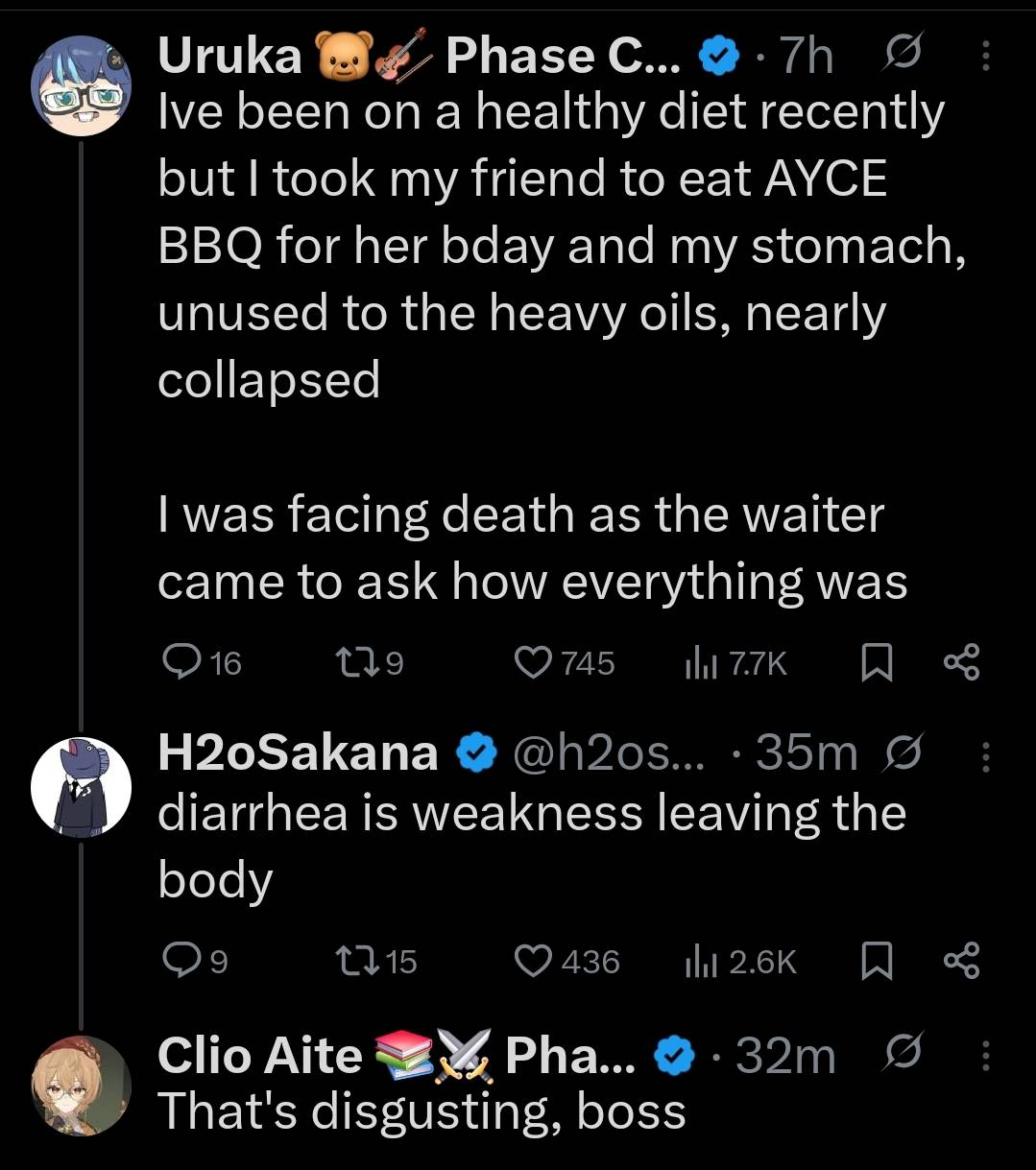Visit Clio Aite's profile name link

[259, 1056]
